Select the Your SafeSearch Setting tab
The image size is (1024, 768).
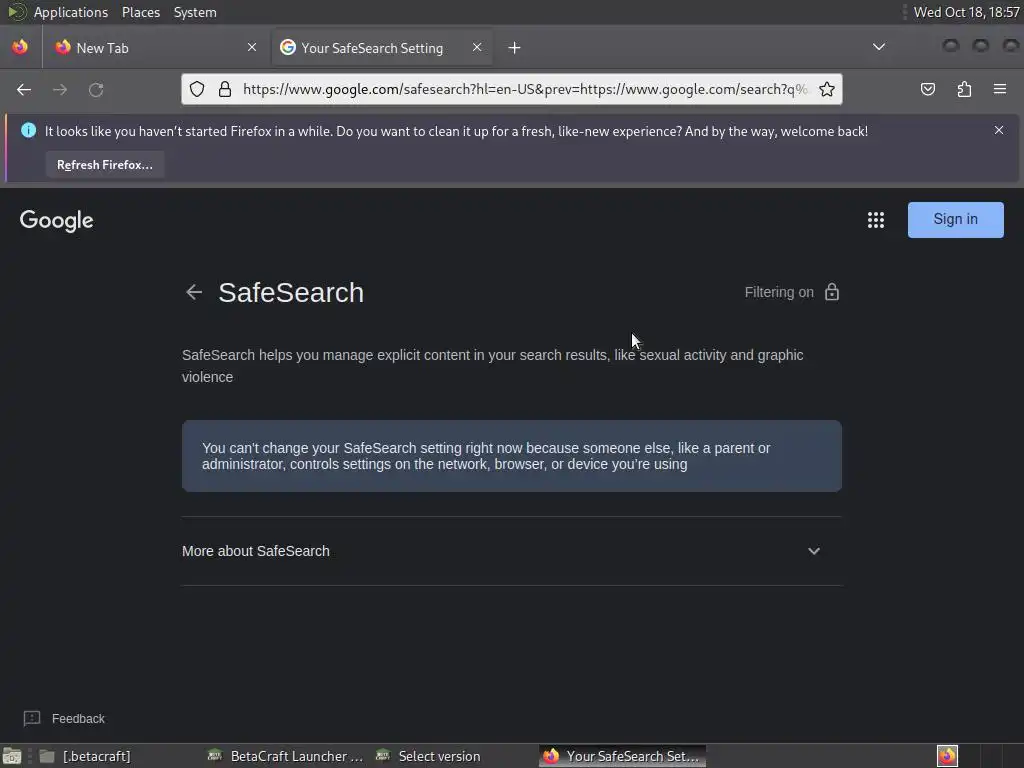382,48
